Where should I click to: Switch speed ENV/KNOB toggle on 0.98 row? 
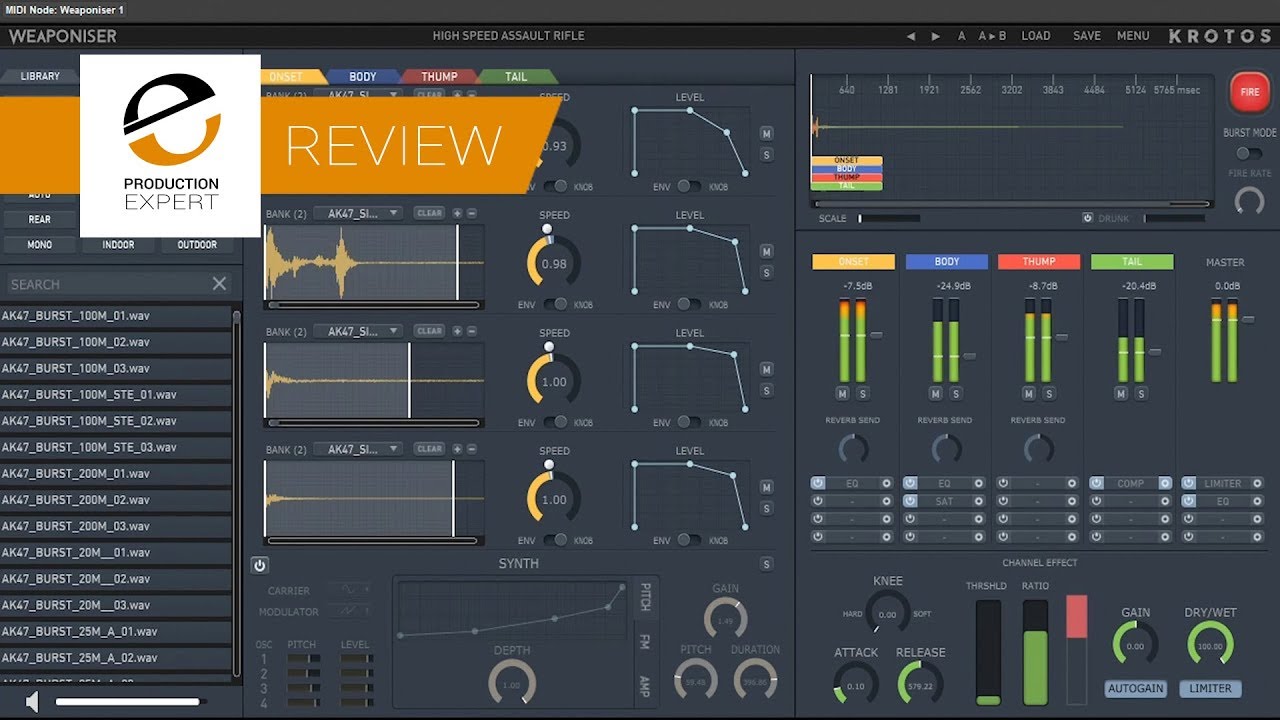tap(555, 304)
